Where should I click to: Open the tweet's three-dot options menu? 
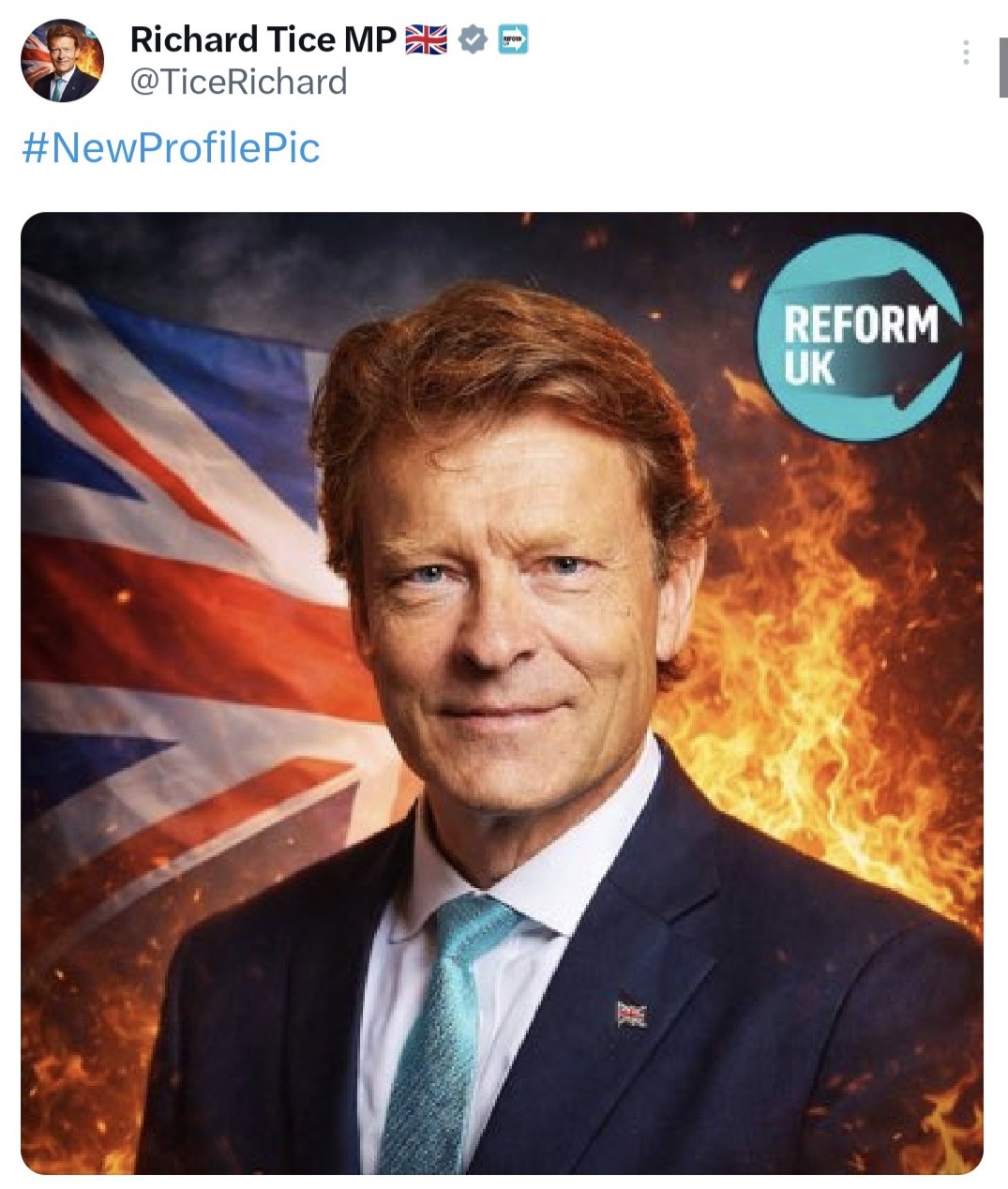pos(966,52)
